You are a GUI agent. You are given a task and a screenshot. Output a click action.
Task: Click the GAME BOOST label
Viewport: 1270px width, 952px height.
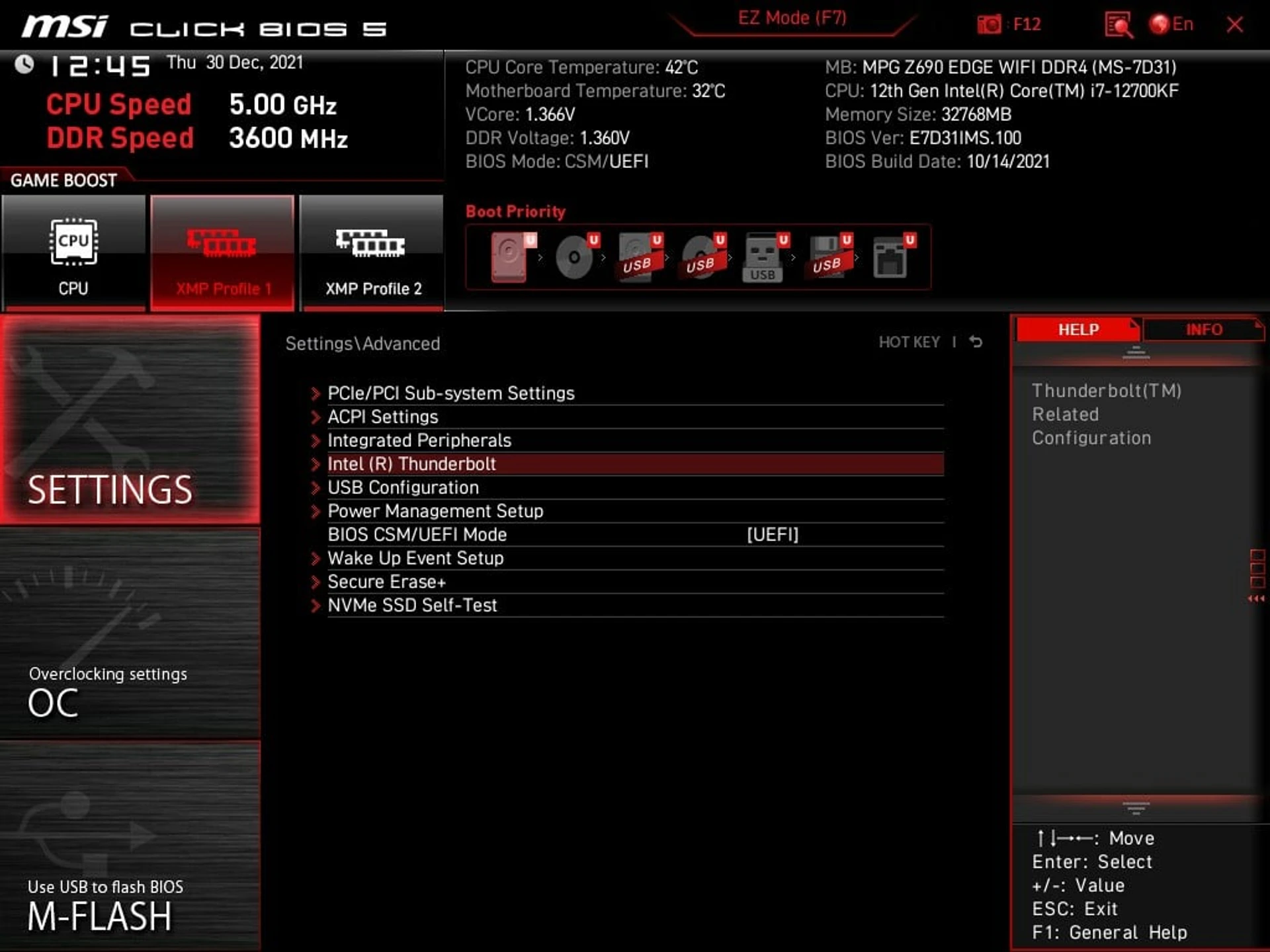63,180
